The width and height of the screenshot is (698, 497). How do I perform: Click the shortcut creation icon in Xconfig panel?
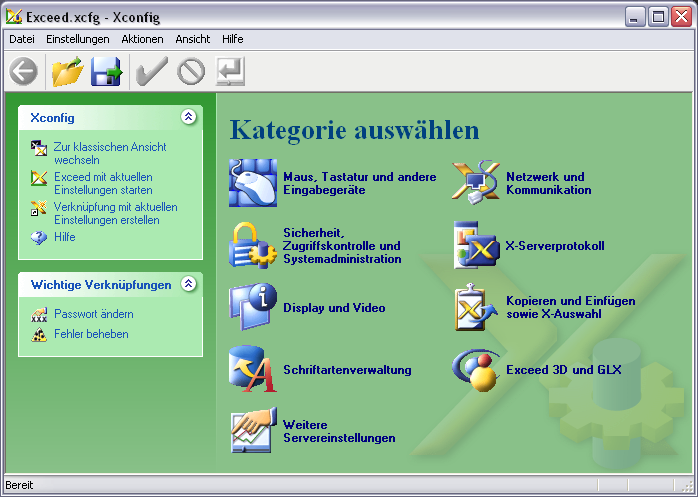[39, 208]
